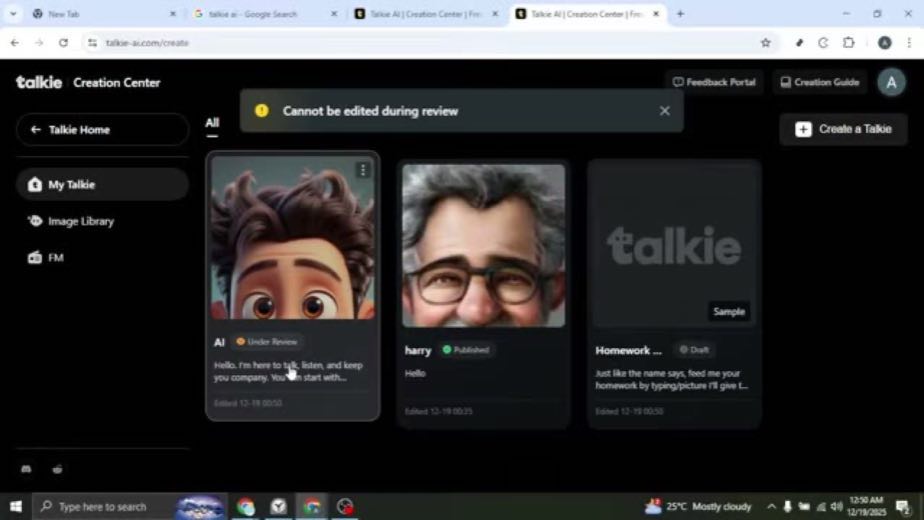The image size is (924, 520).
Task: Open the browser extensions puzzle icon
Action: tap(849, 43)
